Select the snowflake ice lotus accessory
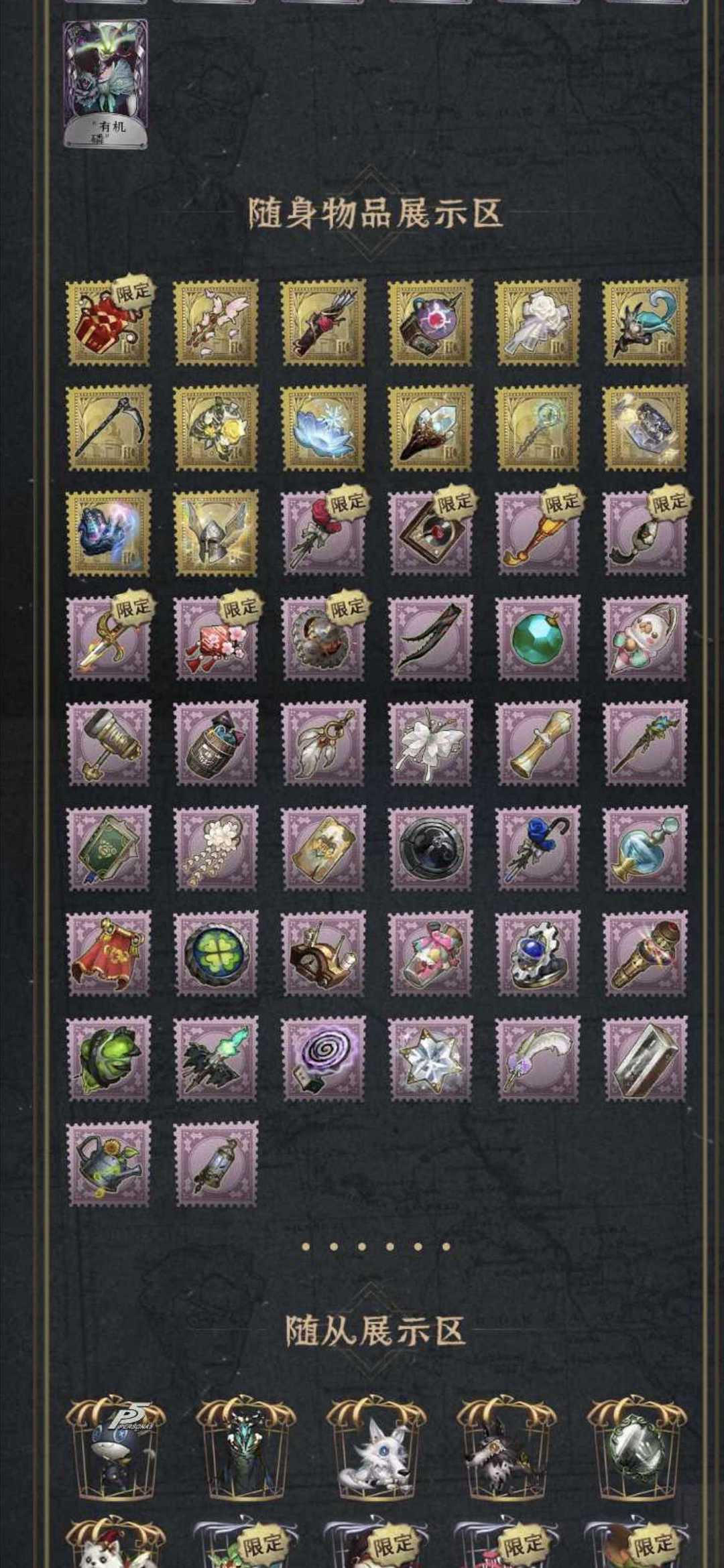The image size is (724, 1568). click(323, 428)
